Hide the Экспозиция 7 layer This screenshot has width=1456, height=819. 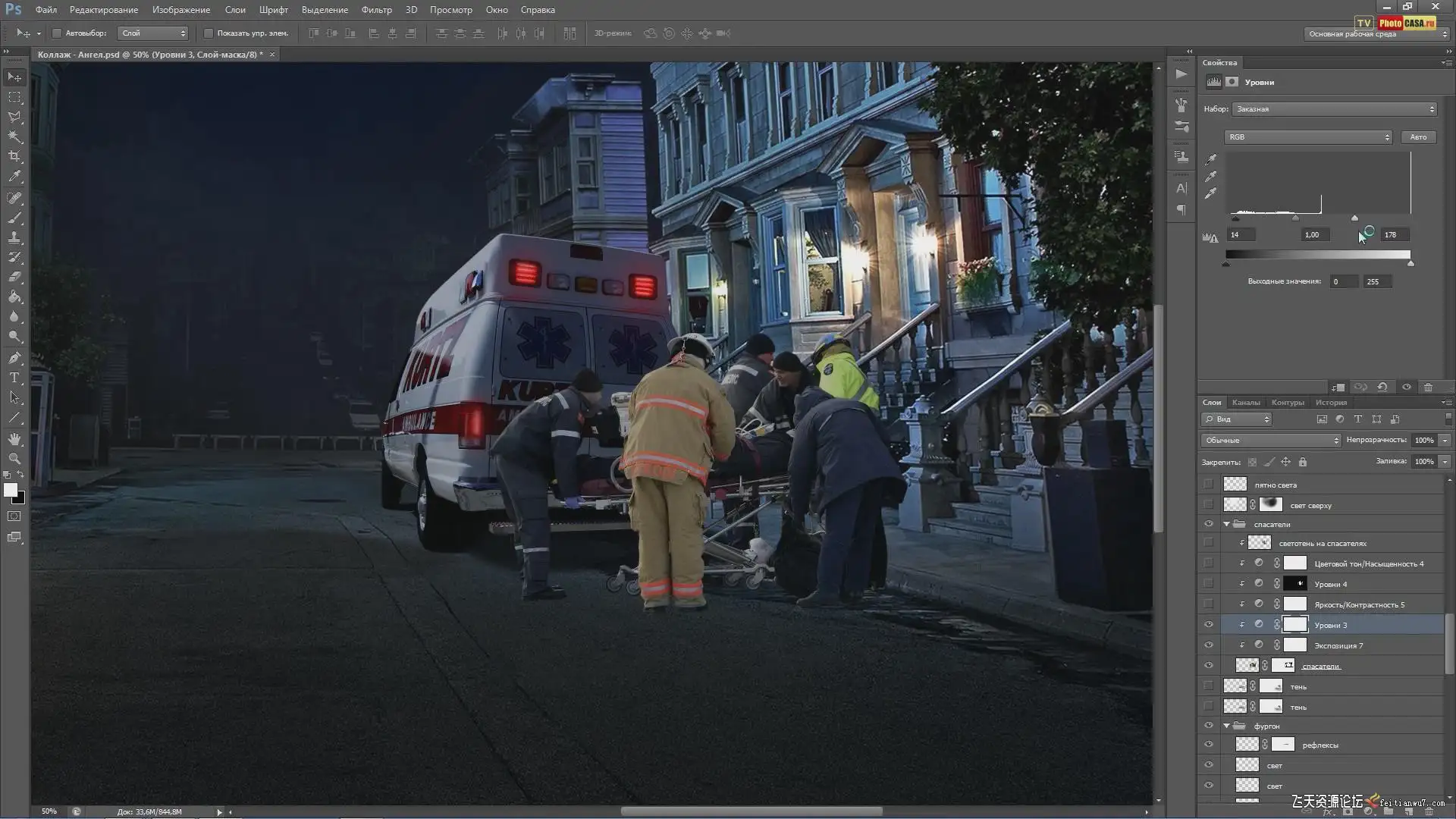tap(1208, 645)
